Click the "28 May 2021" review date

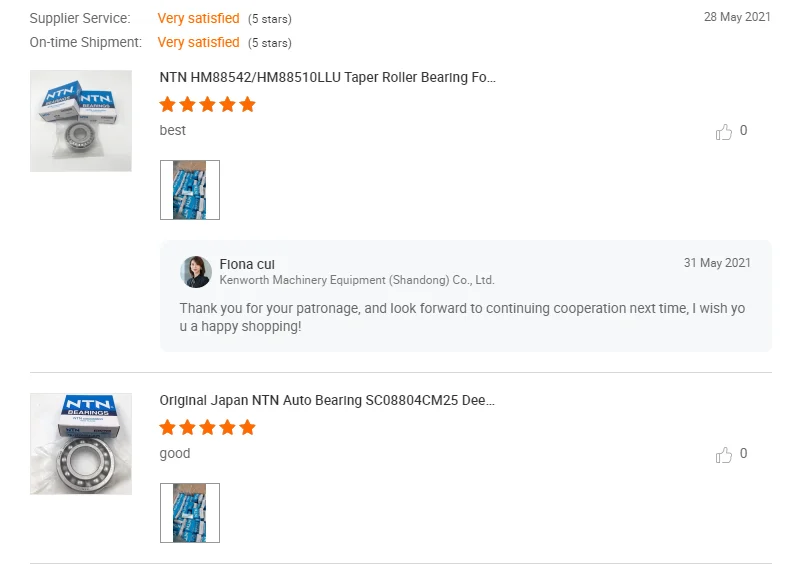(x=737, y=17)
